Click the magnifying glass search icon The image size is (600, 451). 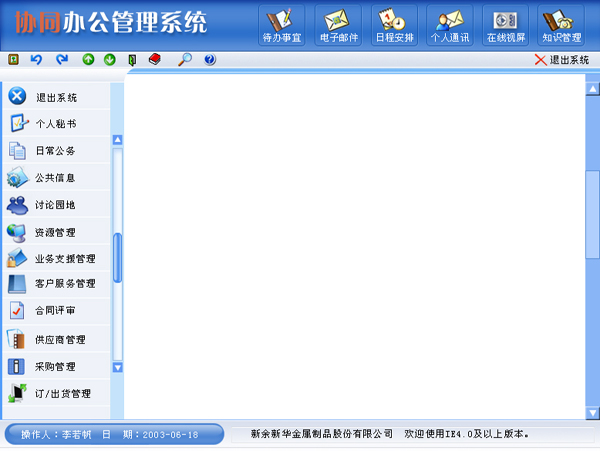(185, 59)
